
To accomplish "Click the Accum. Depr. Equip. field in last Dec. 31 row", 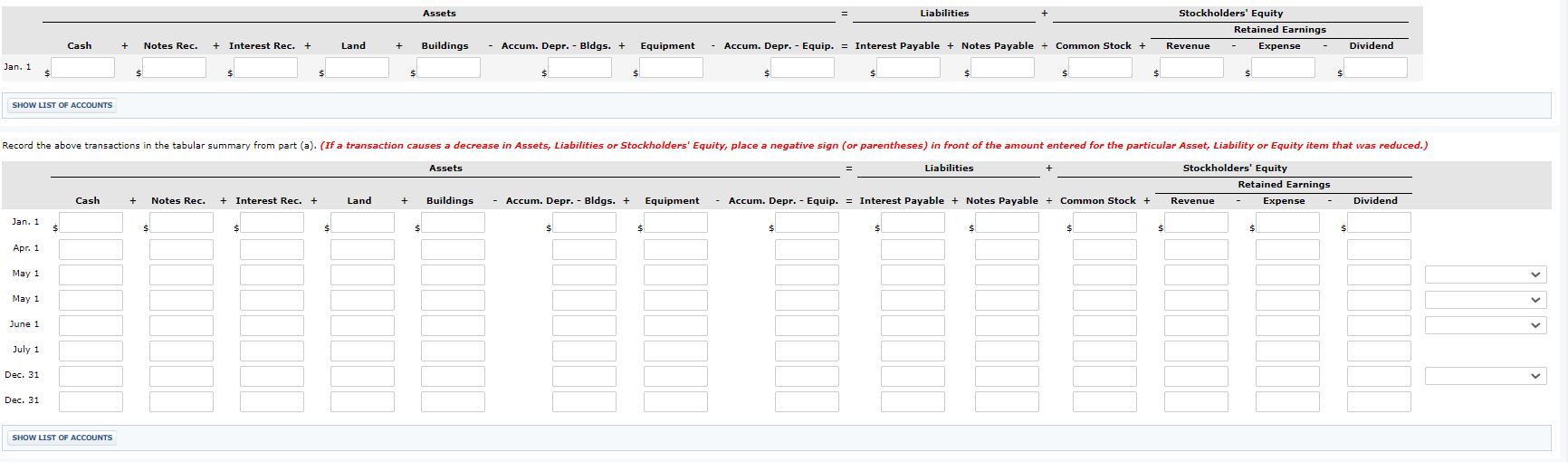I will (807, 401).
